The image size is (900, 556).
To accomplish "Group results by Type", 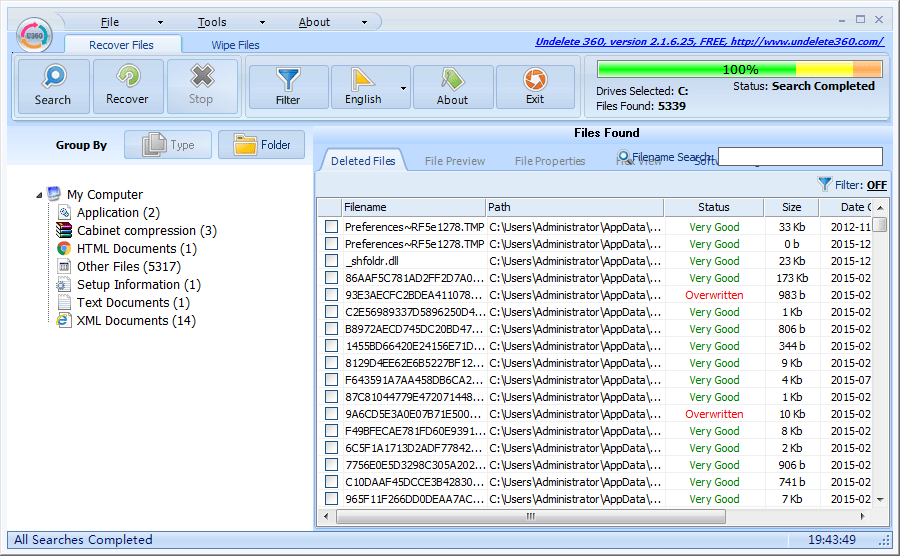I will [168, 145].
